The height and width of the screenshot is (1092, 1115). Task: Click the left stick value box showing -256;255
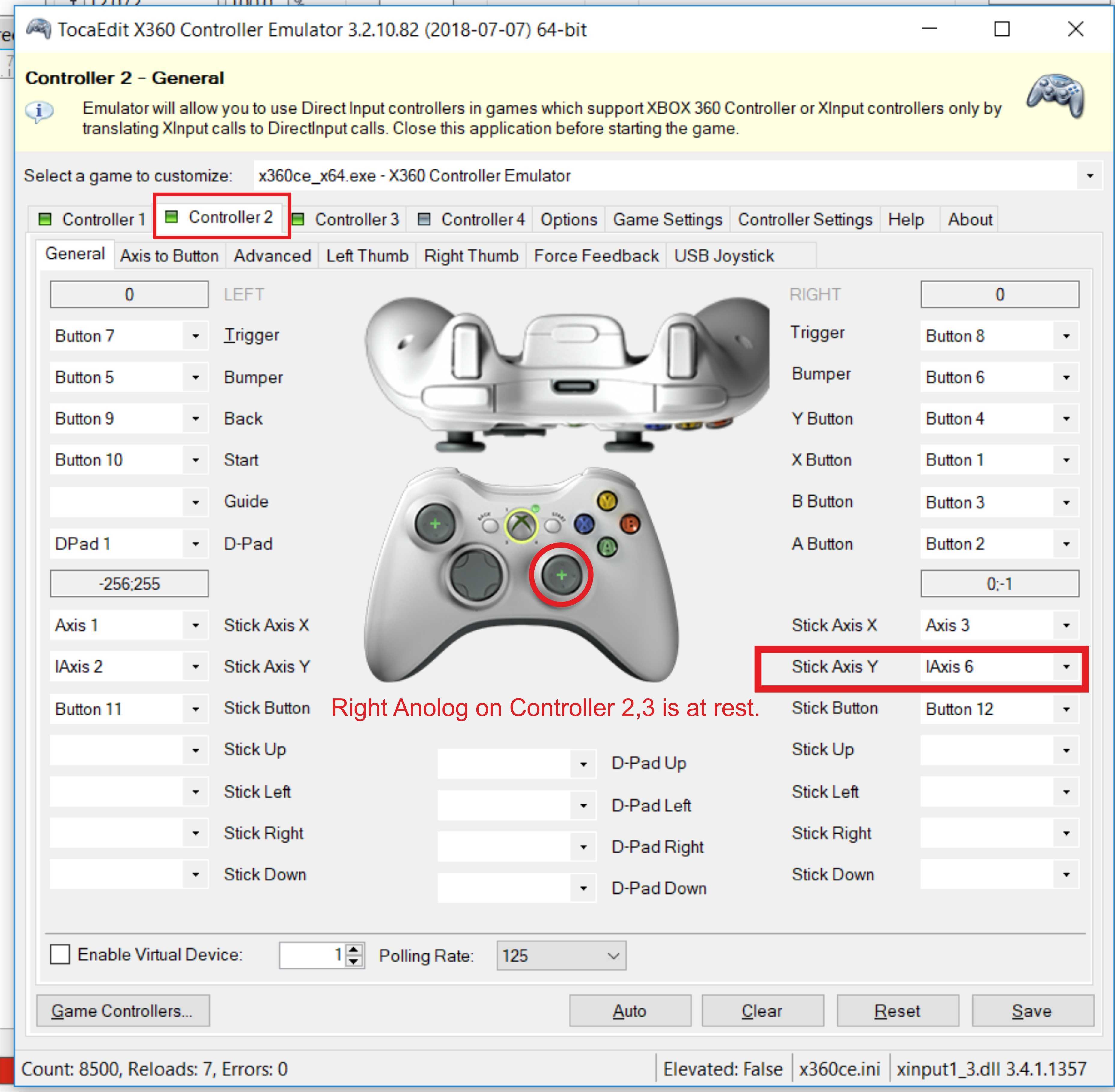(x=129, y=584)
